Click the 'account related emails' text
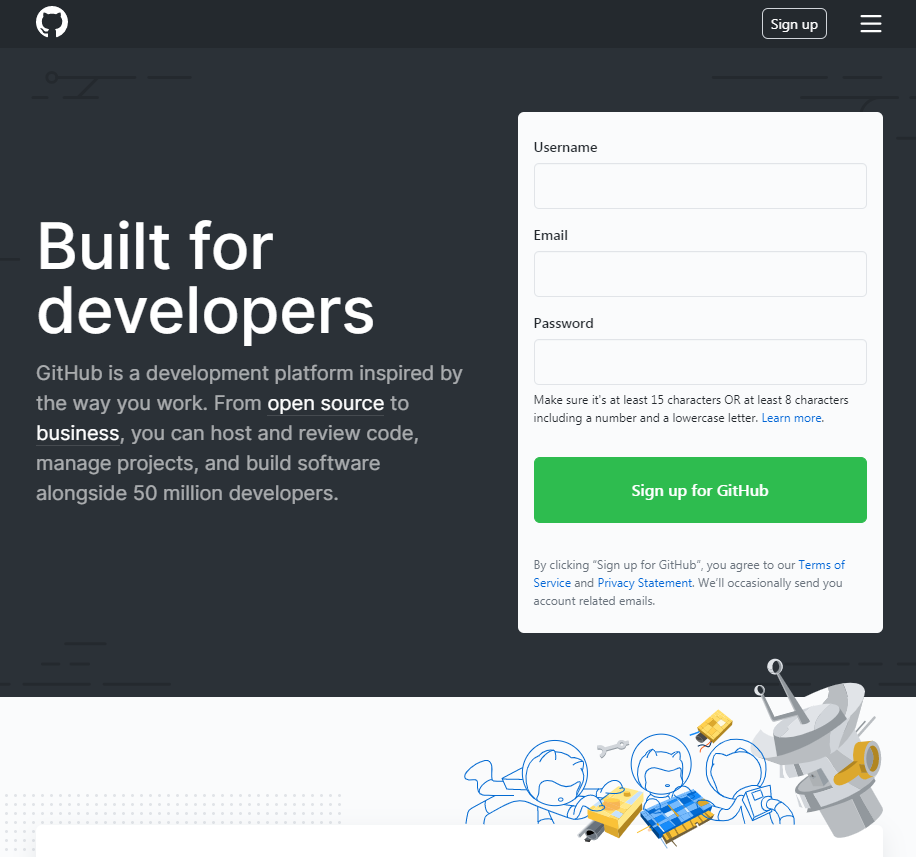Screen dimensions: 916x857 tap(594, 601)
